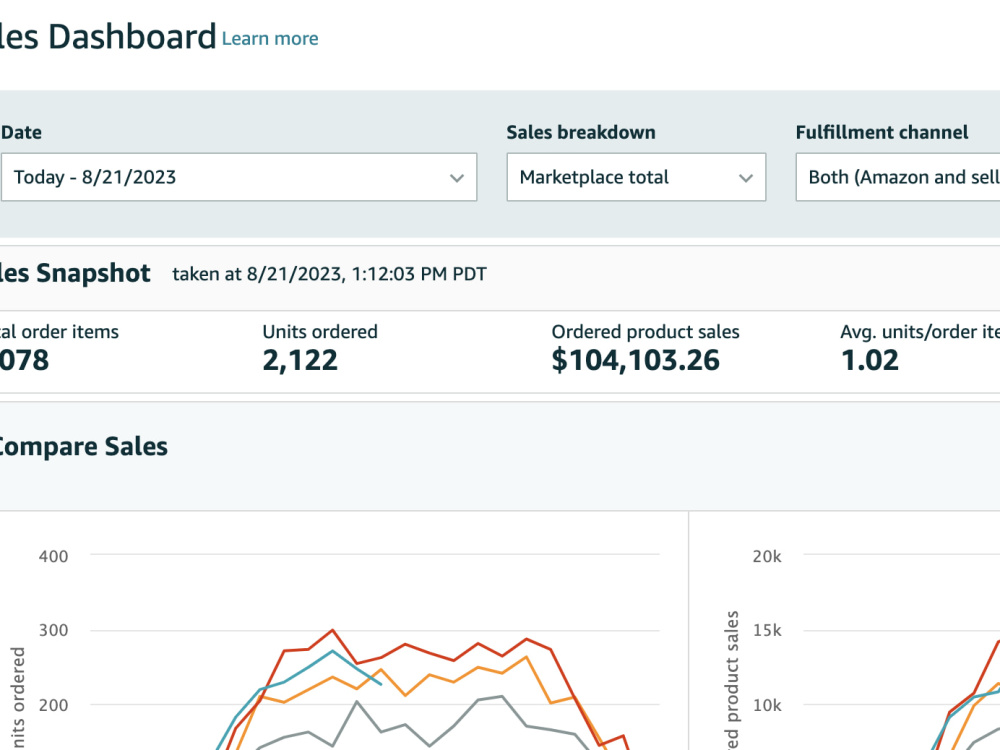
Task: Open the Sales breakdown Marketplace total dropdown
Action: point(636,177)
